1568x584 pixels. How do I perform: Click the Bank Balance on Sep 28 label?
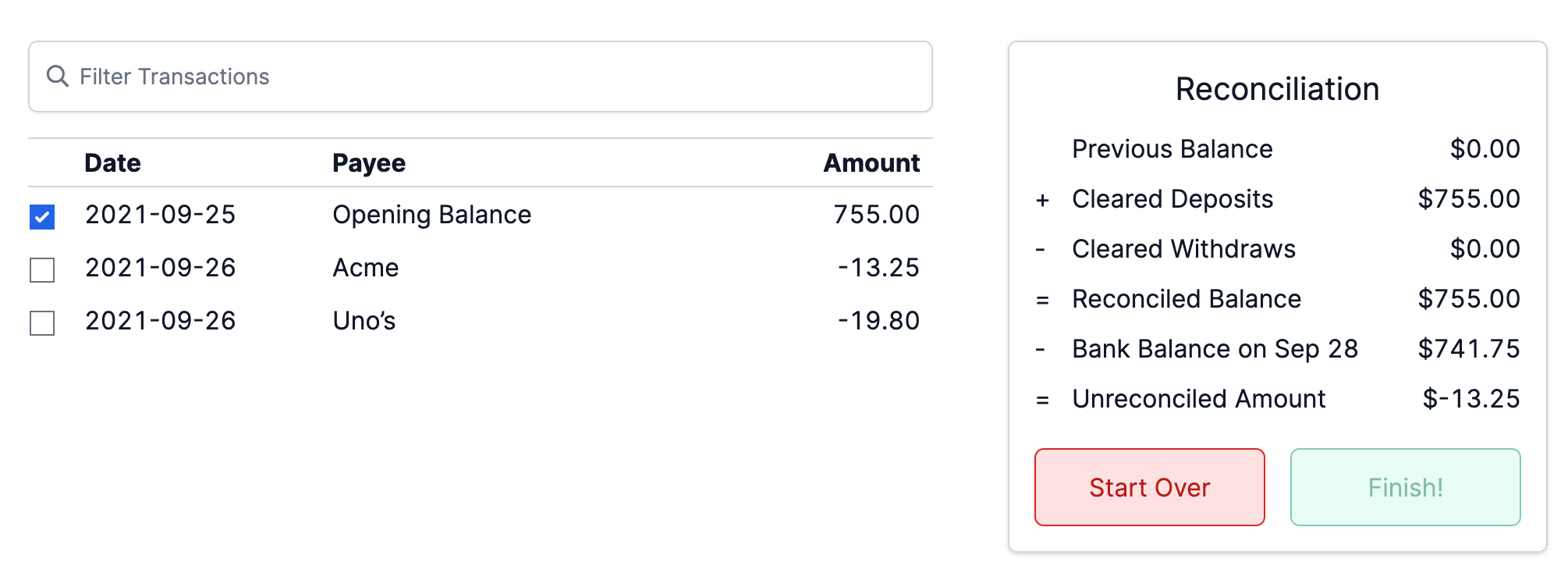point(1215,349)
